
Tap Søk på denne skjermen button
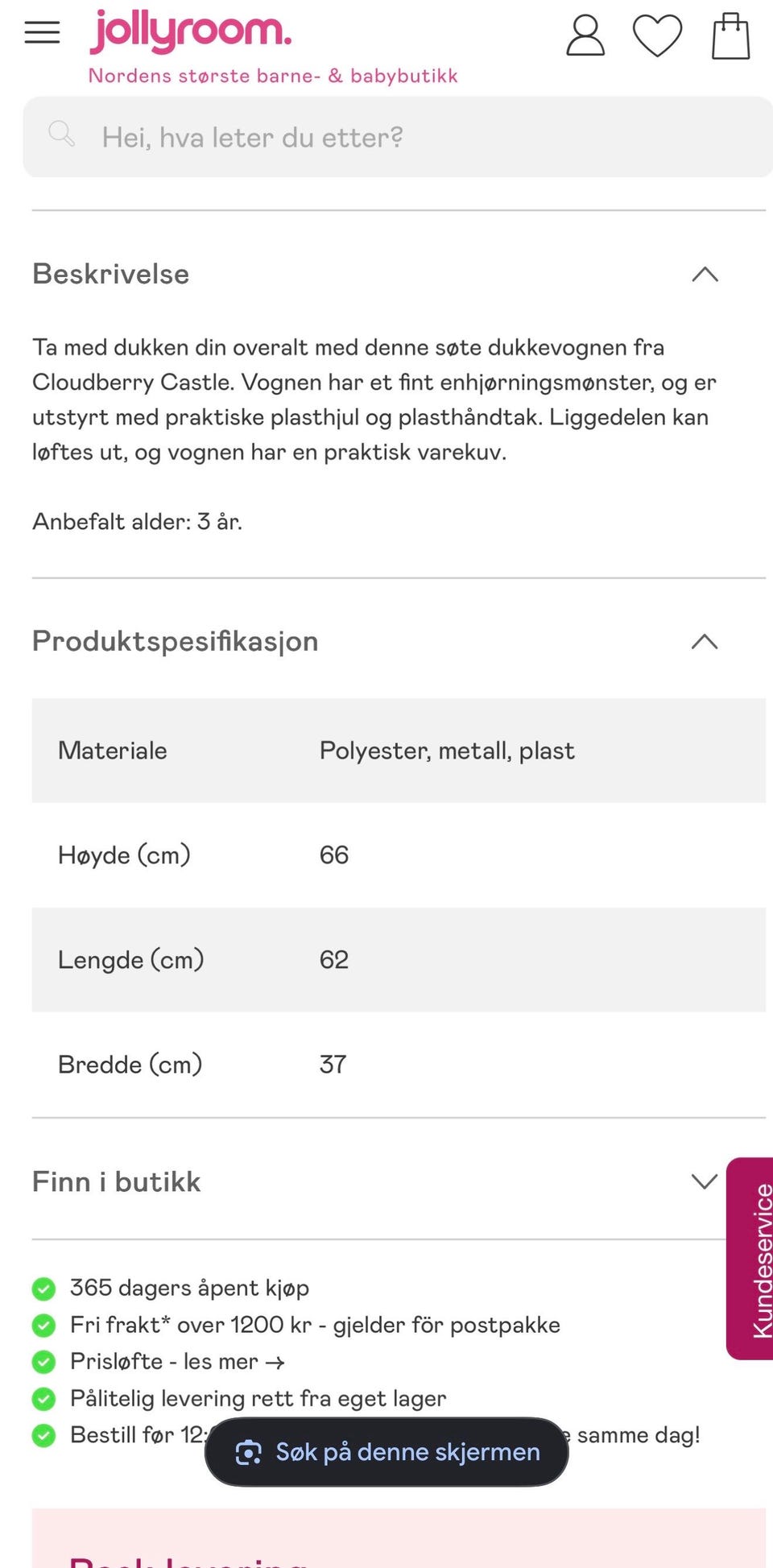[x=386, y=1452]
